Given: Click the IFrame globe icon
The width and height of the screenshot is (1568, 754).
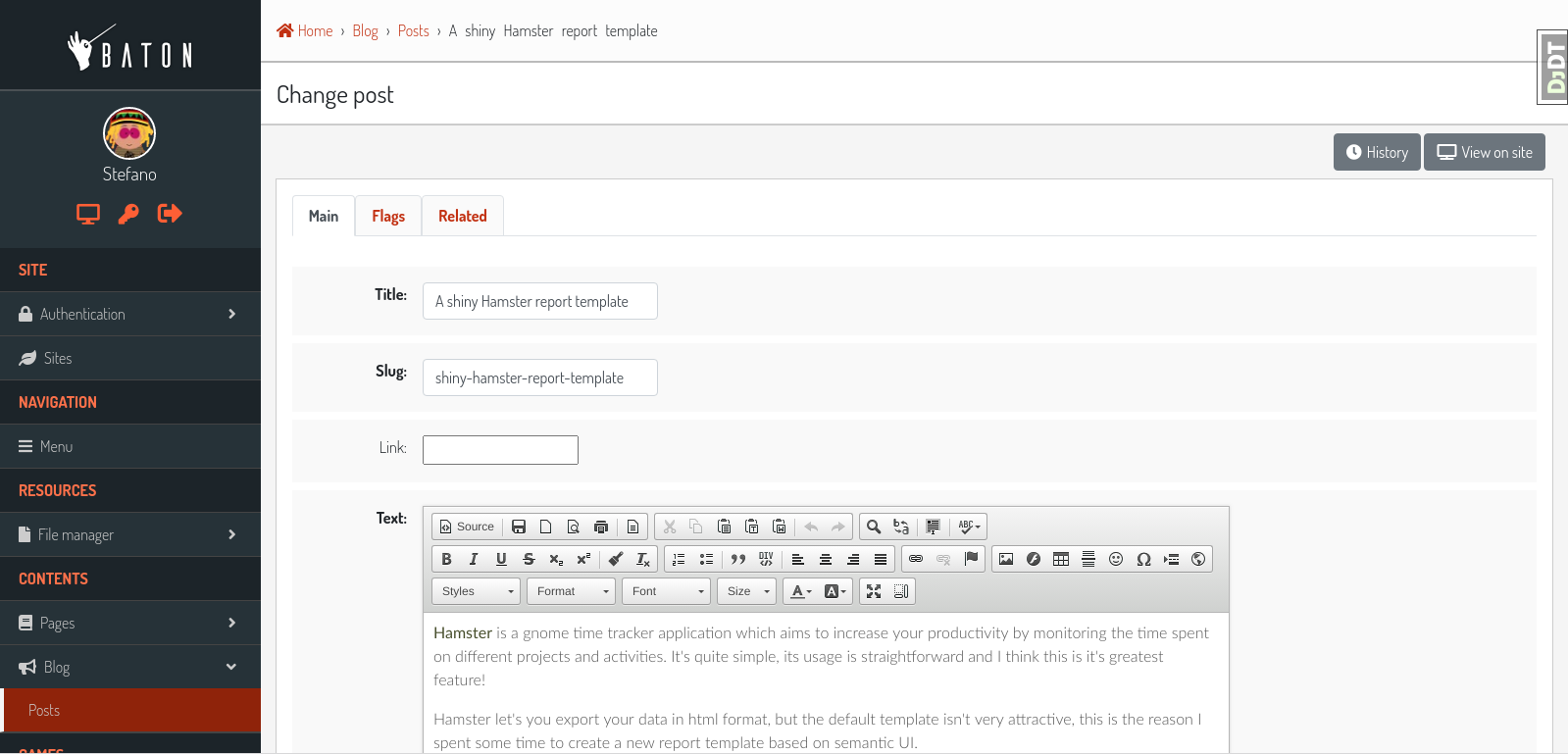Looking at the screenshot, I should [x=1198, y=559].
